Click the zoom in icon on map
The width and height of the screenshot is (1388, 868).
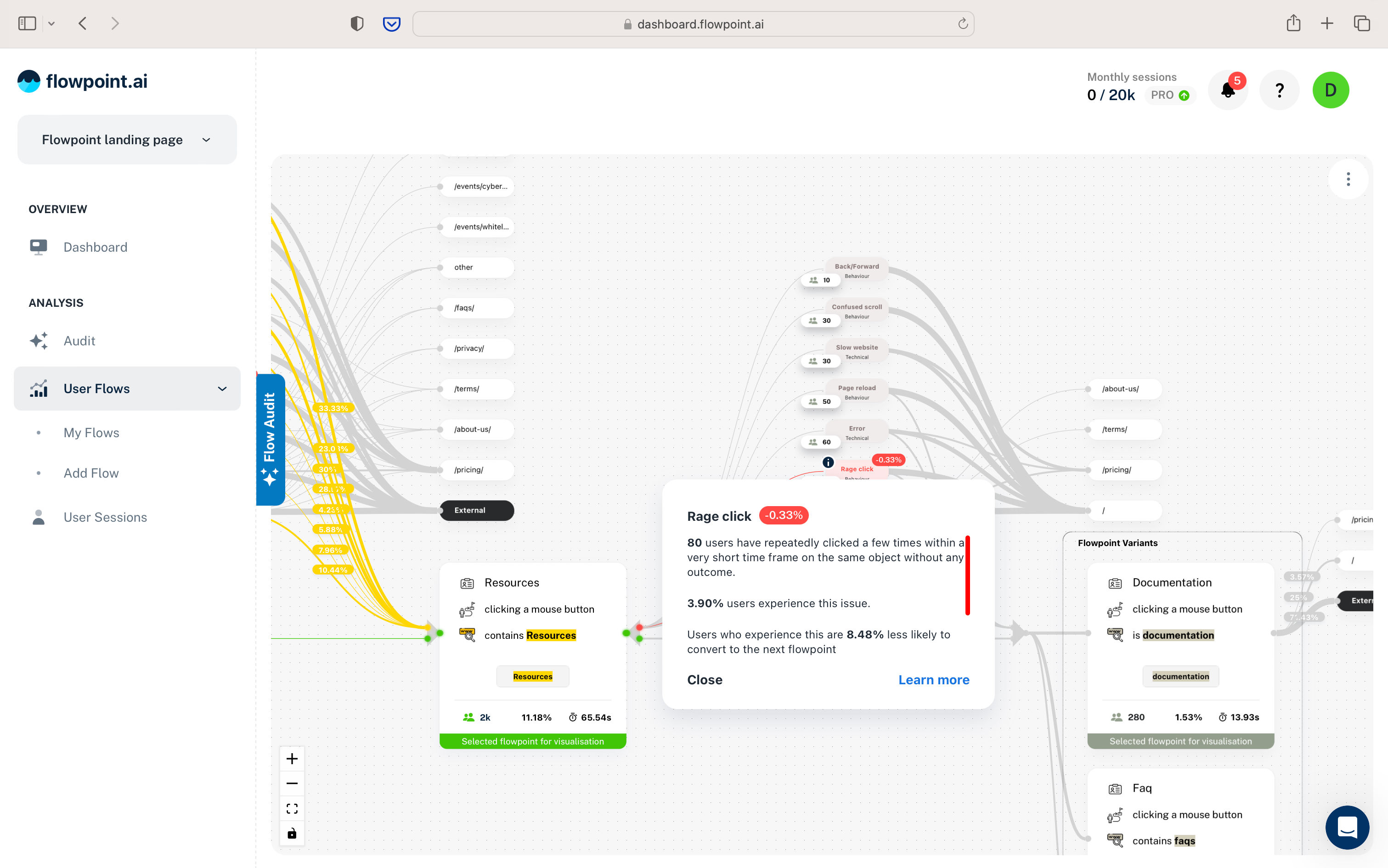pyautogui.click(x=292, y=758)
